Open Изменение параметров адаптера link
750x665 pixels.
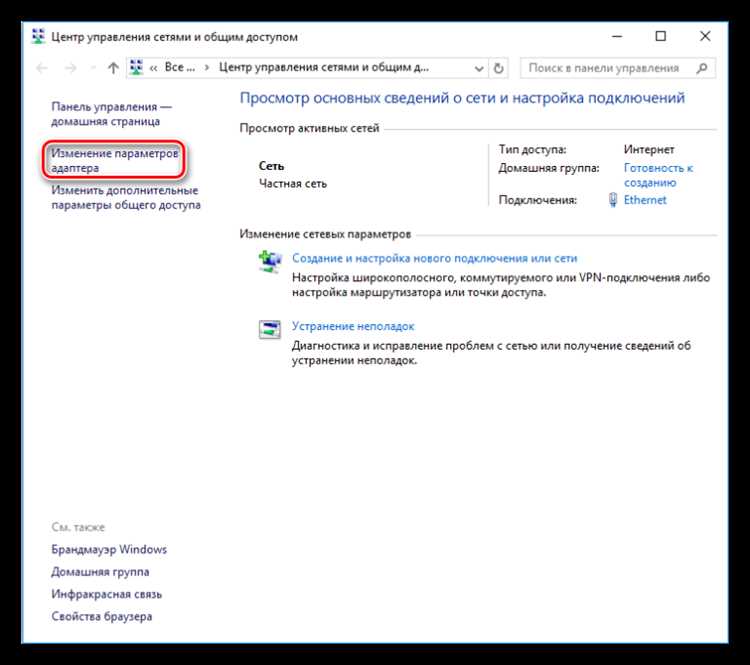point(115,160)
